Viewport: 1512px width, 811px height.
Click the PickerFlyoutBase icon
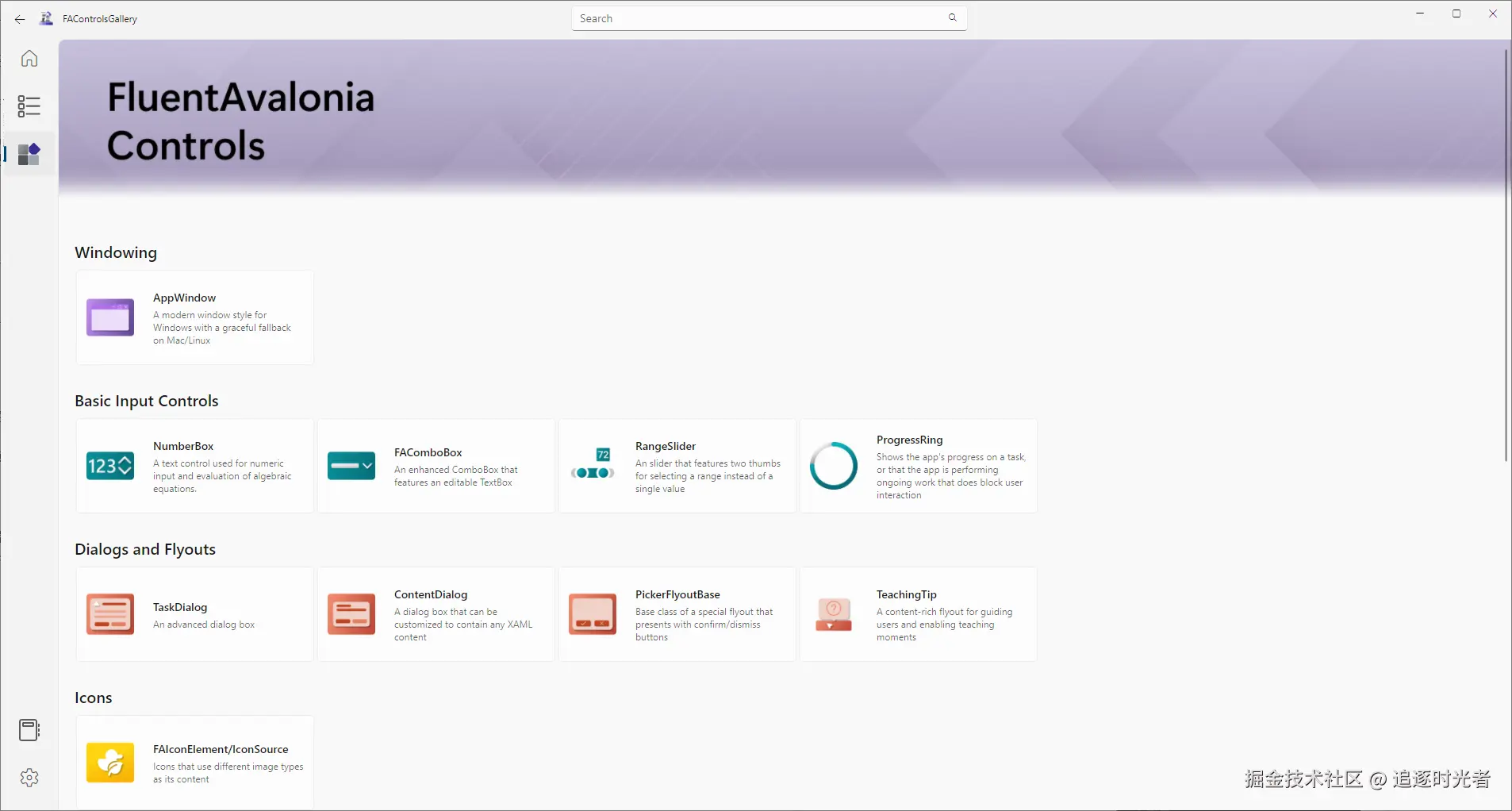point(593,614)
